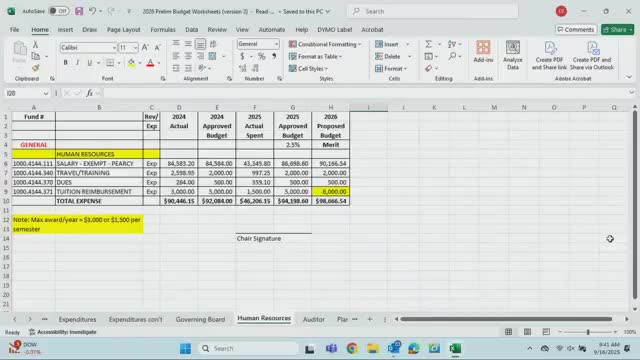Expand Cell Styles dropdown
This screenshot has width=640, height=360.
326,69
